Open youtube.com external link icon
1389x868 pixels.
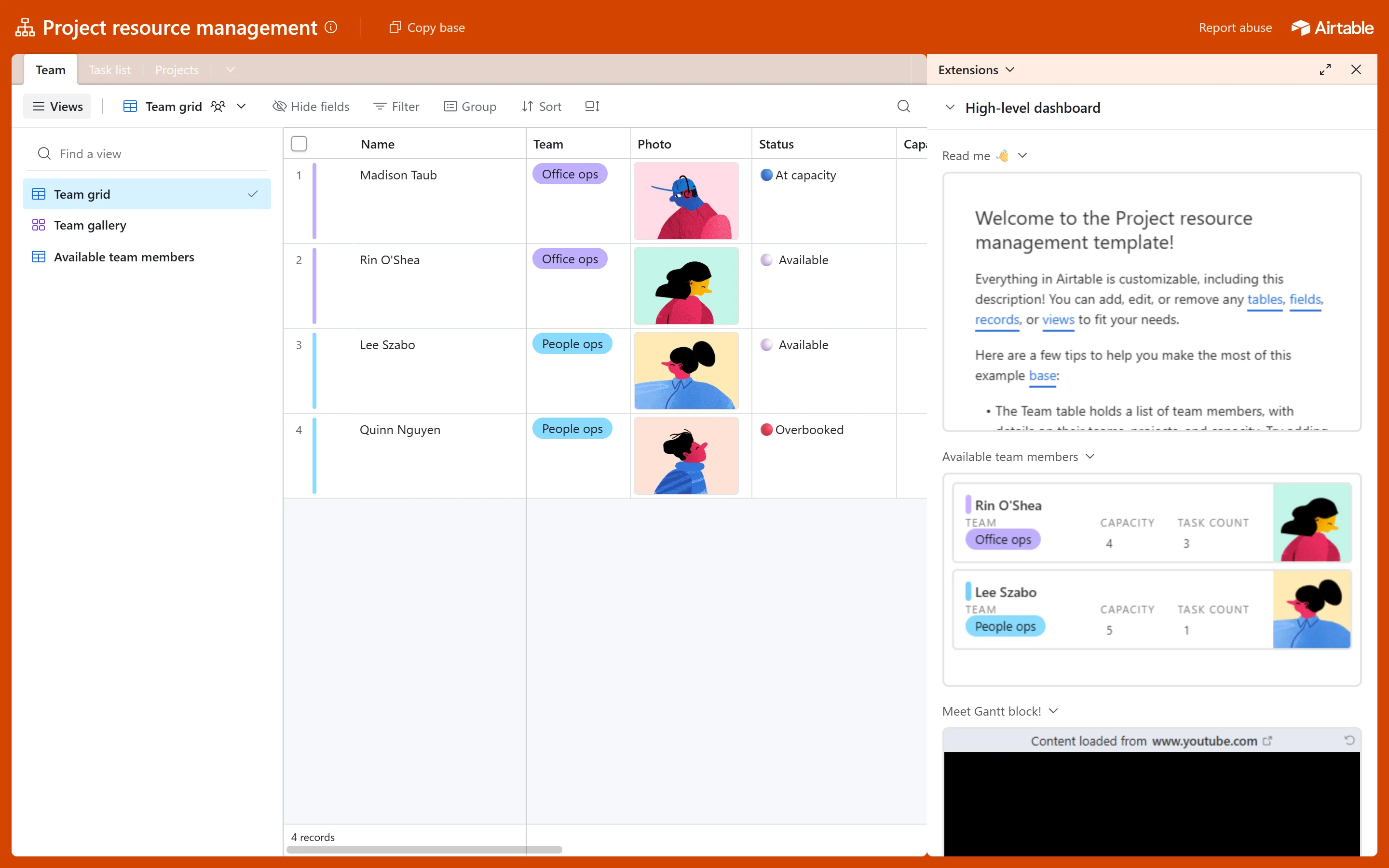point(1267,741)
